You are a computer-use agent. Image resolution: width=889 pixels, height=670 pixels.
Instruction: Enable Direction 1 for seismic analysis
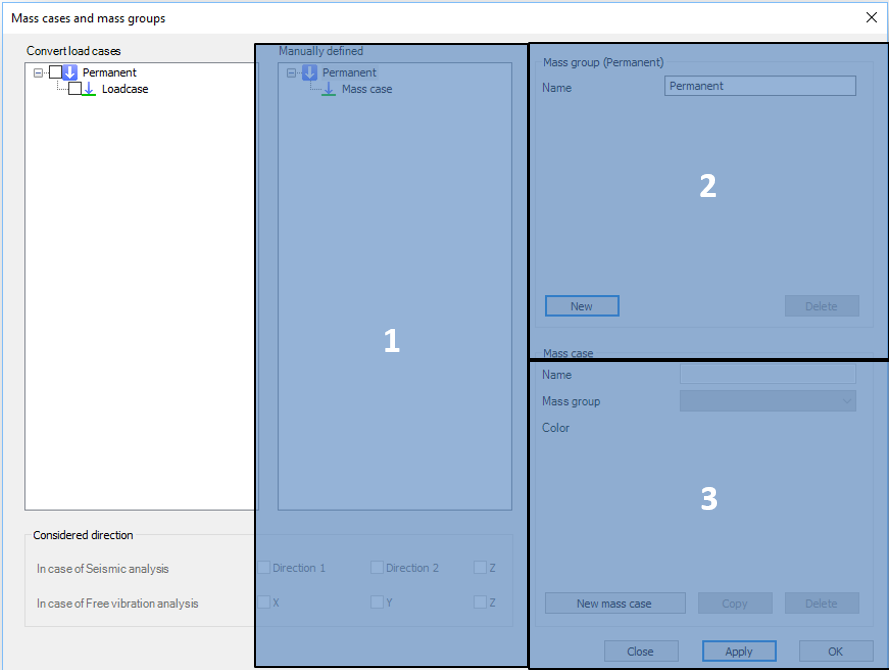(x=264, y=567)
